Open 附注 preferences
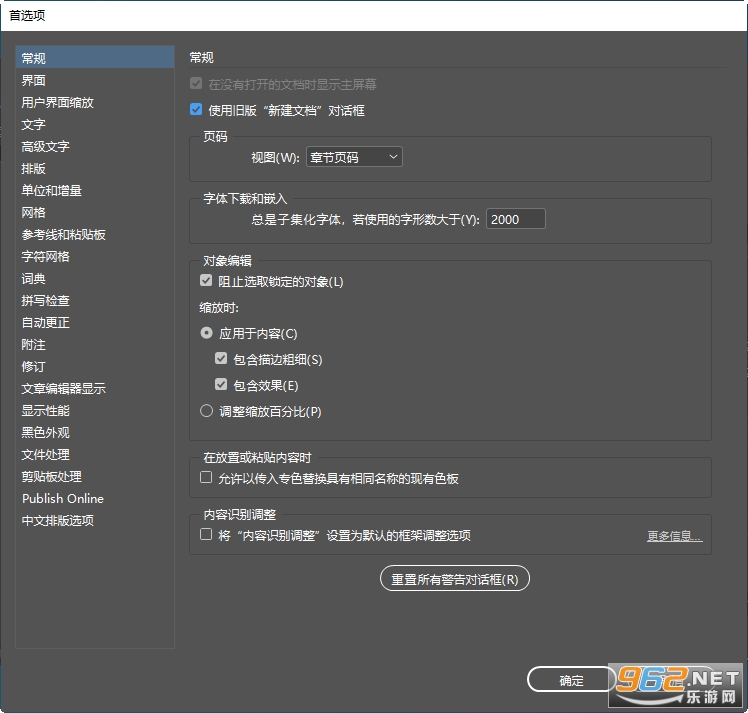Image resolution: width=748 pixels, height=713 pixels. coord(95,344)
